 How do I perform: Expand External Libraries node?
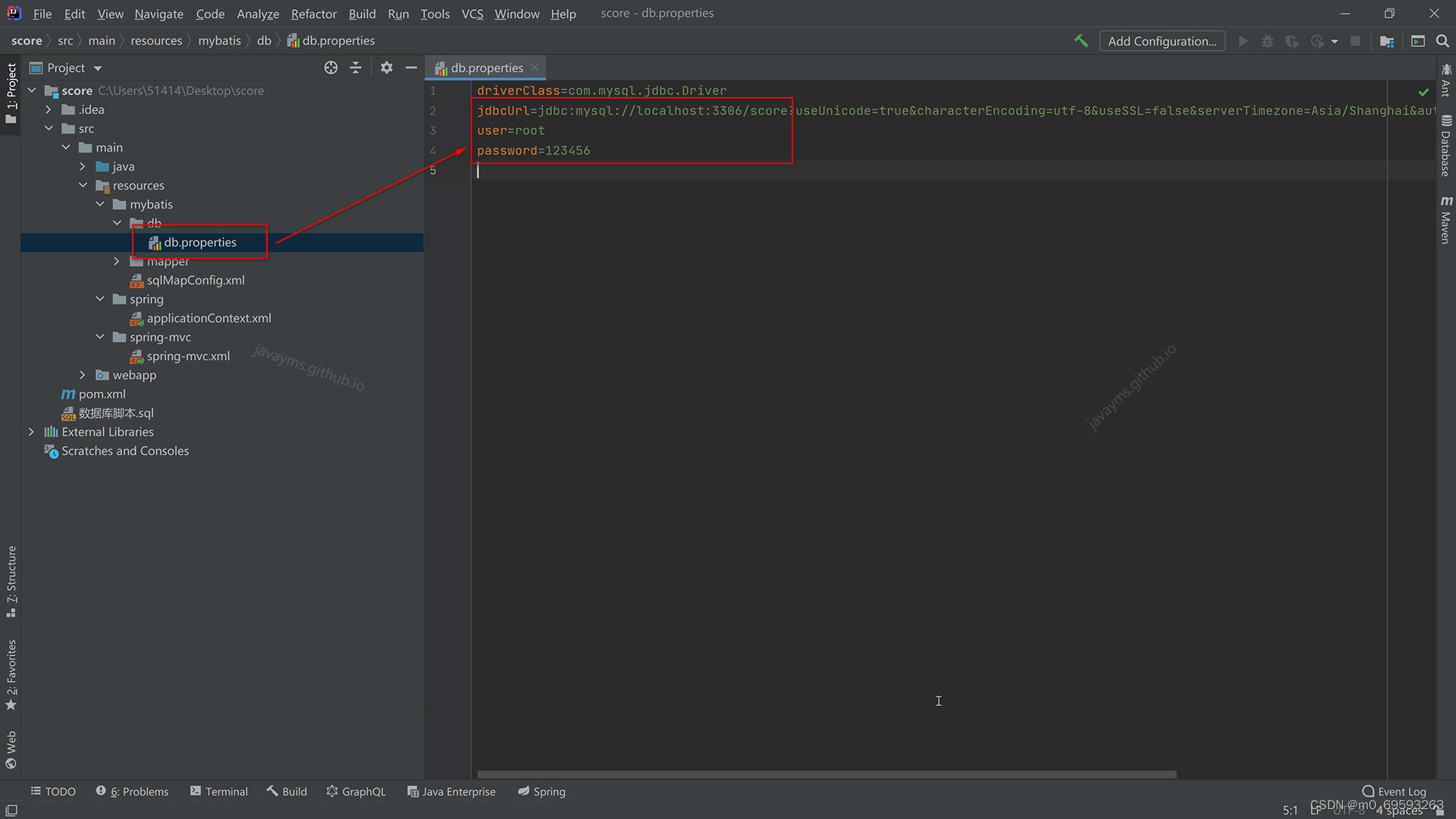[x=31, y=431]
